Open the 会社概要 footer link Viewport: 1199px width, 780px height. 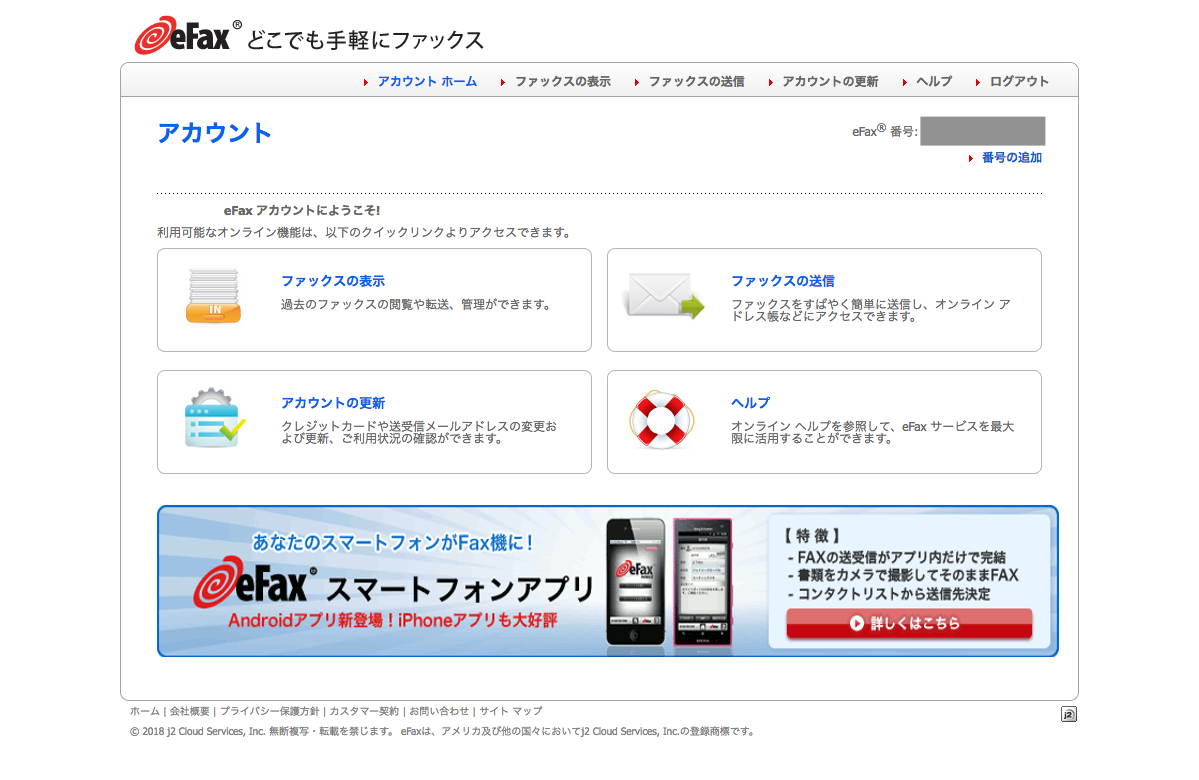point(190,711)
